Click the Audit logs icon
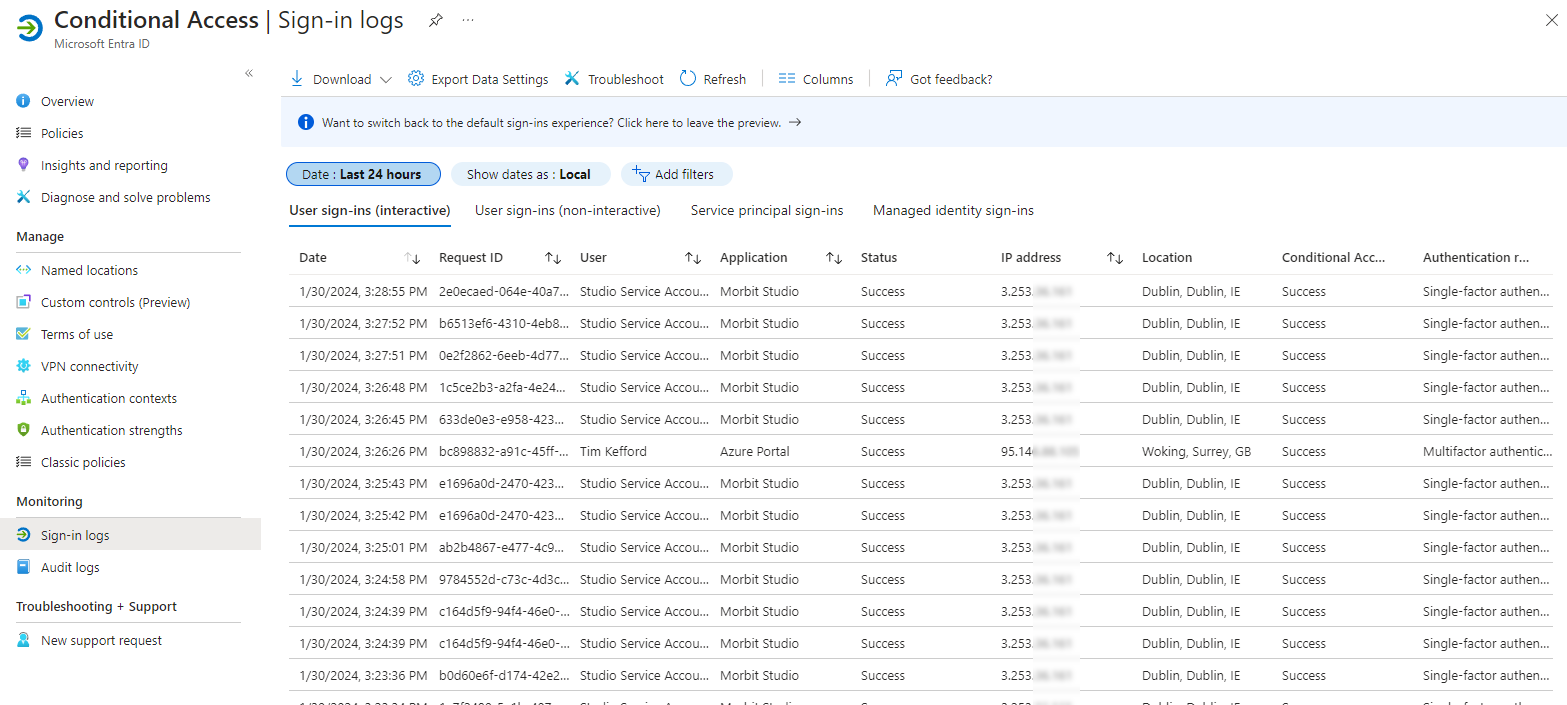The width and height of the screenshot is (1567, 705). [24, 567]
